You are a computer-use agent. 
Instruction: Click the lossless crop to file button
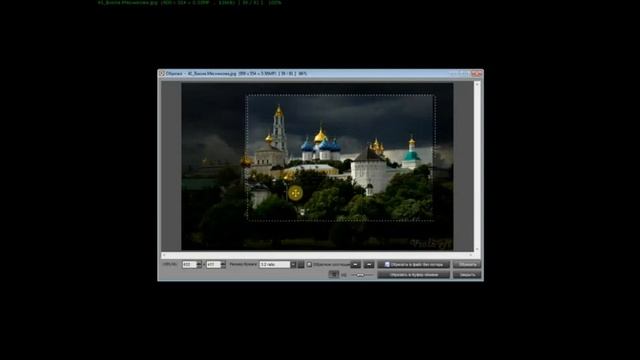[413, 264]
